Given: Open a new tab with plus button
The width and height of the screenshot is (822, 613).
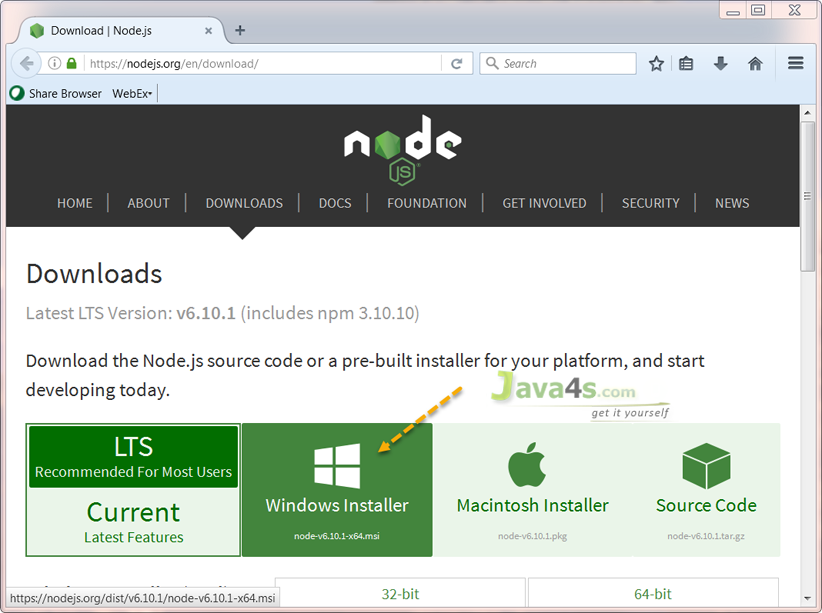Looking at the screenshot, I should click(x=240, y=30).
